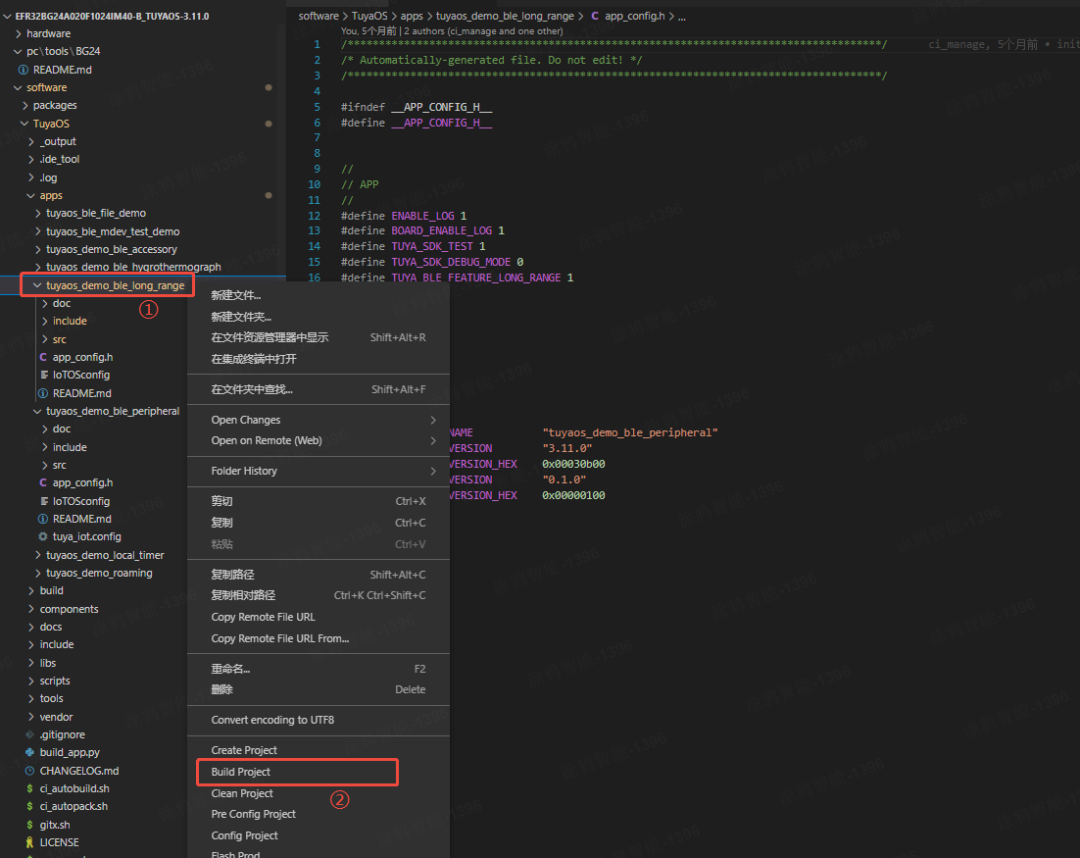Select Create Project in context menu

(x=244, y=750)
